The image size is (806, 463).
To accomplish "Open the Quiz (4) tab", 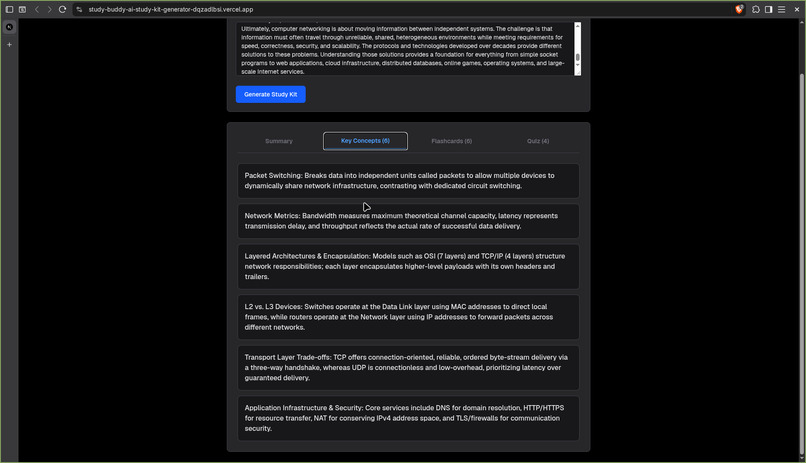I will (x=538, y=141).
